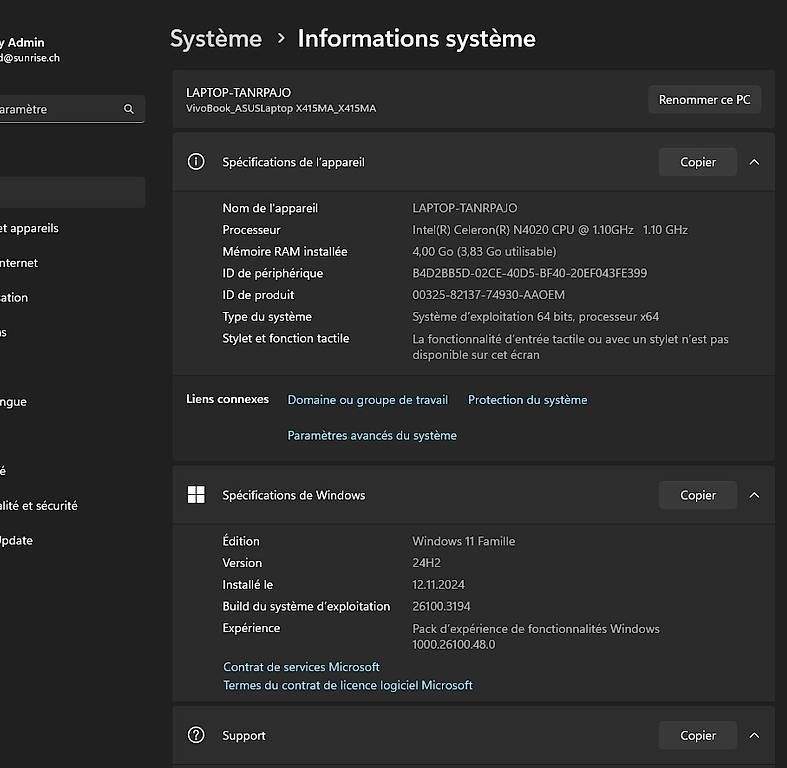Open Domaine ou groupe de travail link
787x768 pixels.
point(367,400)
